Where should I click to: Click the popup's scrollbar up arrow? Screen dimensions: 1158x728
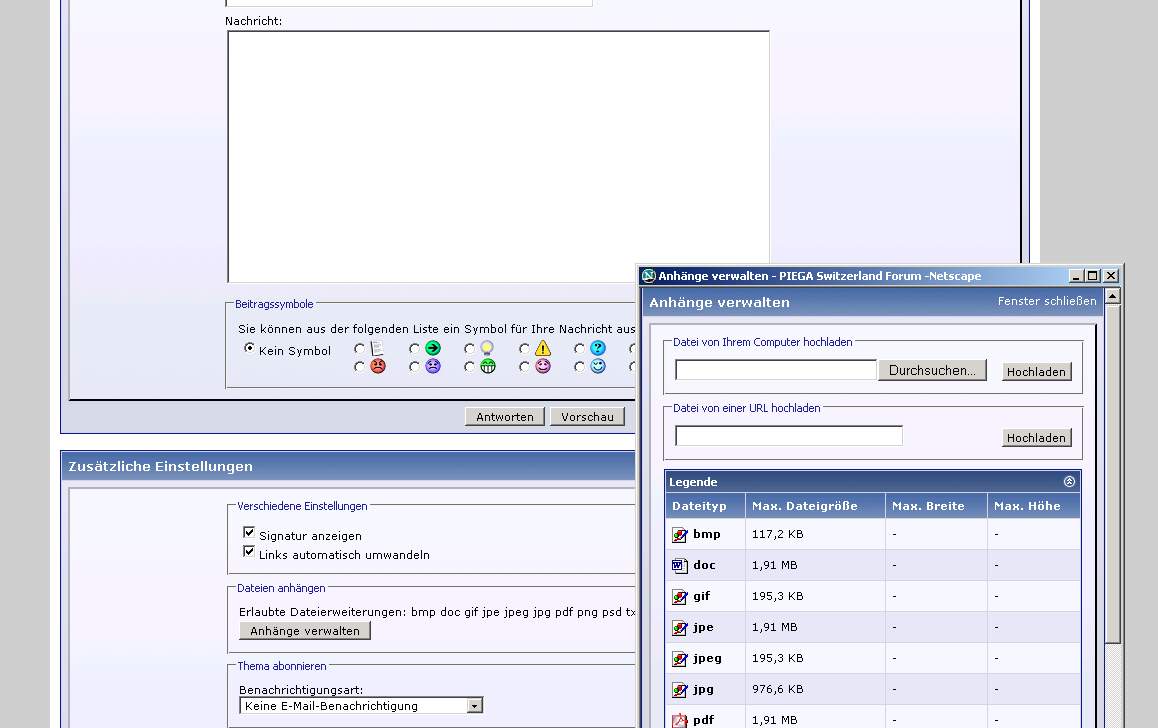point(1112,297)
